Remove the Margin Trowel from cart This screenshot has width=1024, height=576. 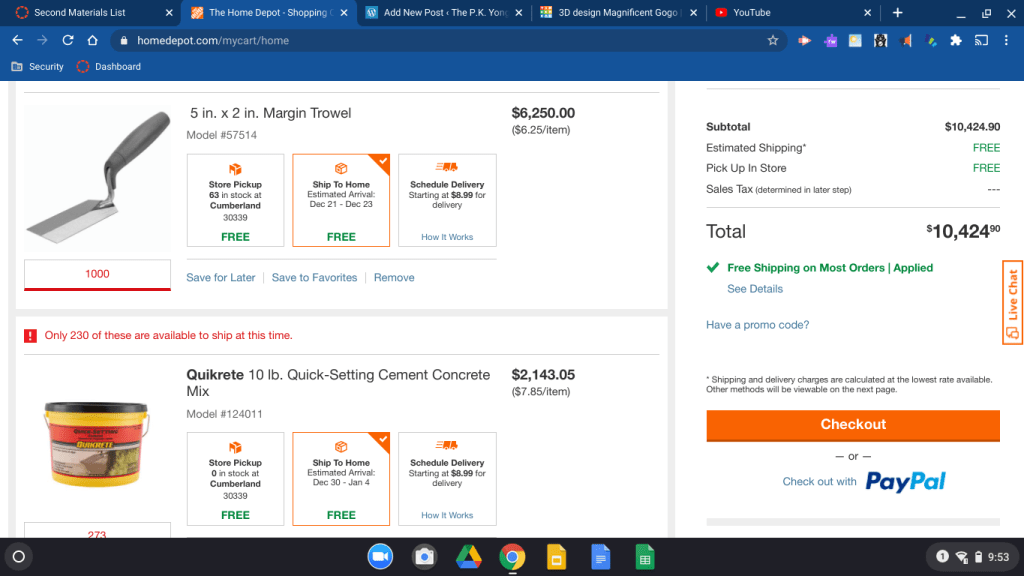coord(394,278)
